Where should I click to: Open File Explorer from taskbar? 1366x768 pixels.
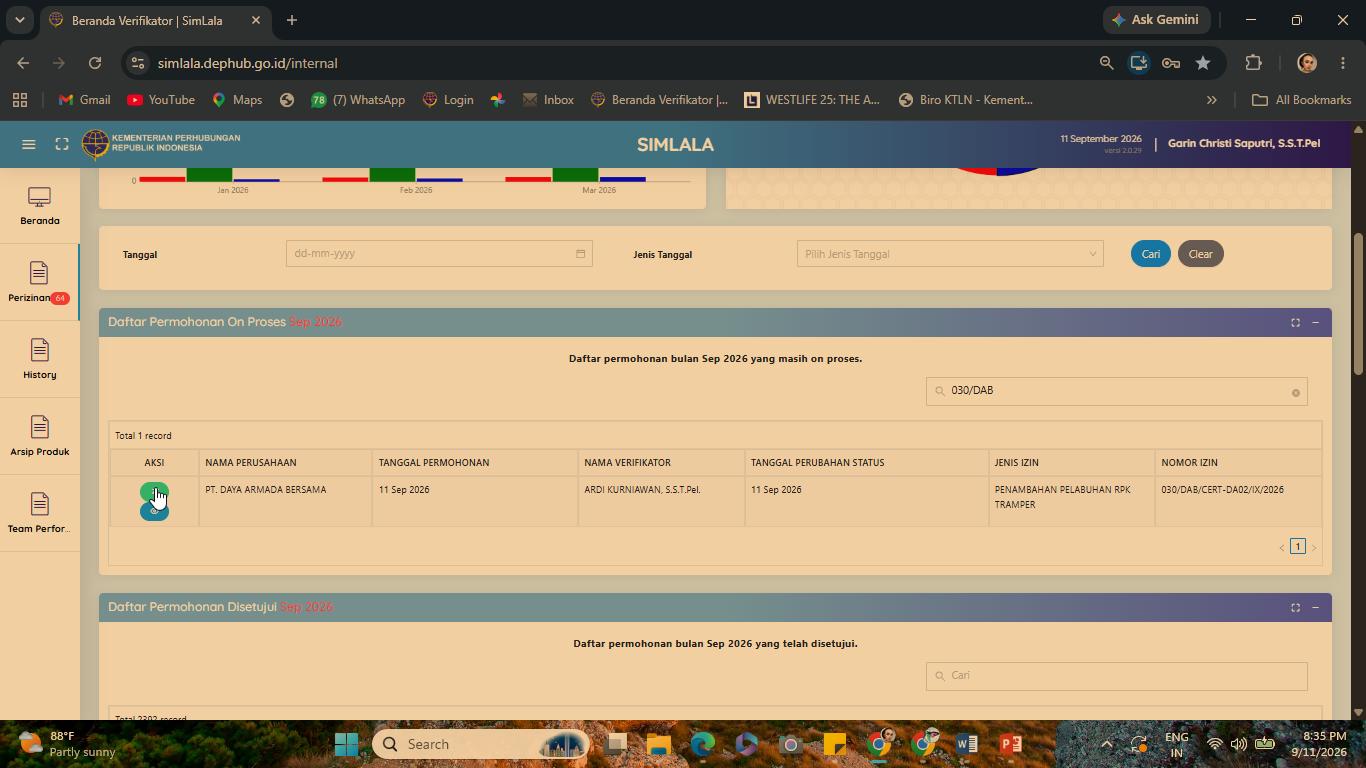(658, 744)
